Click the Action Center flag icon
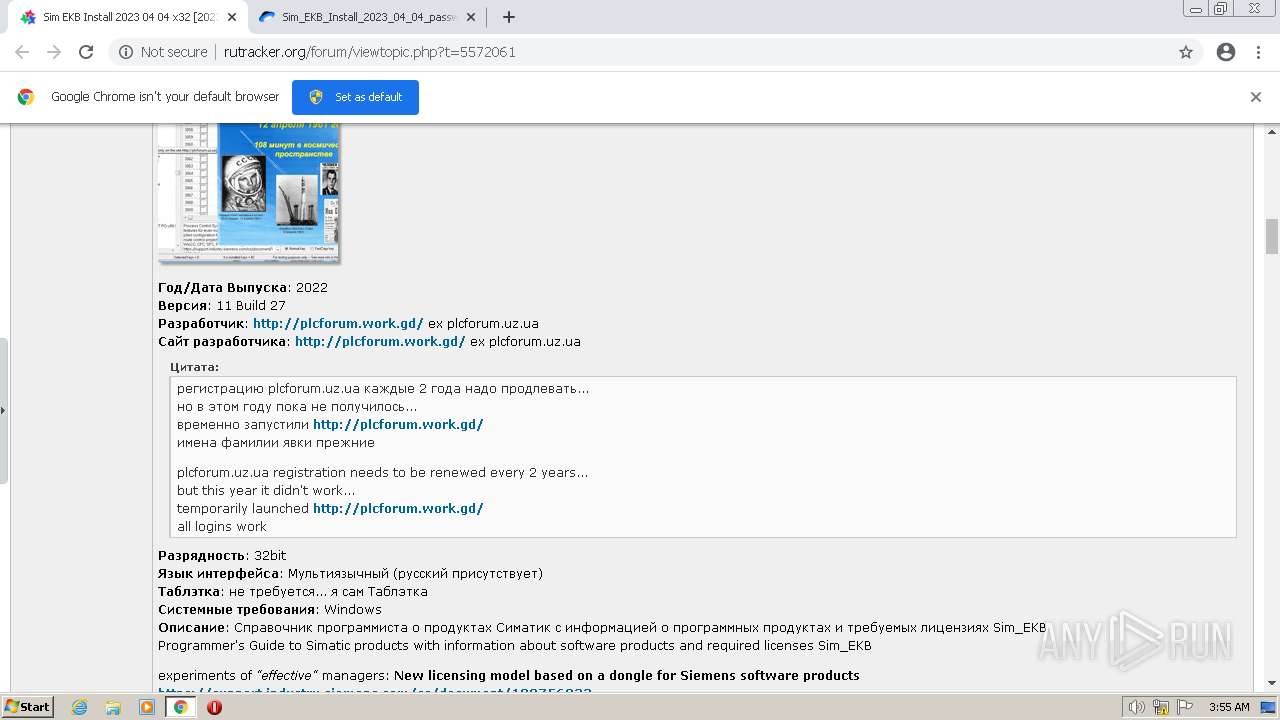This screenshot has height=720, width=1280. click(1184, 707)
